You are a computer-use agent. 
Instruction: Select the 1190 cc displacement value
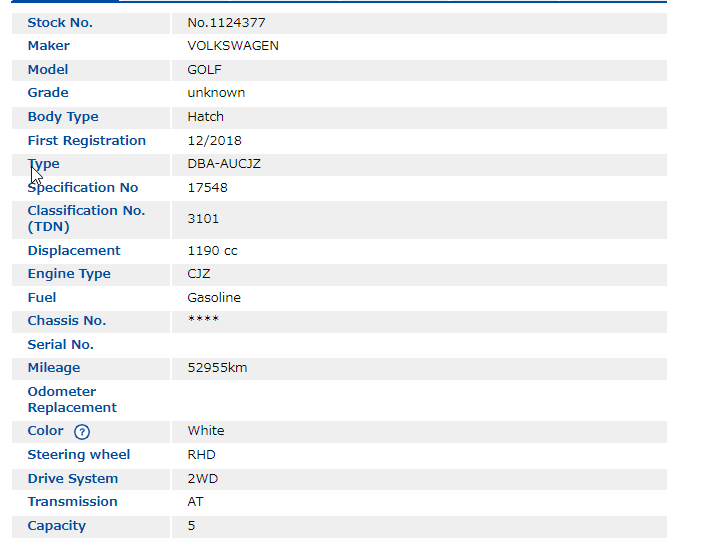[x=212, y=251]
